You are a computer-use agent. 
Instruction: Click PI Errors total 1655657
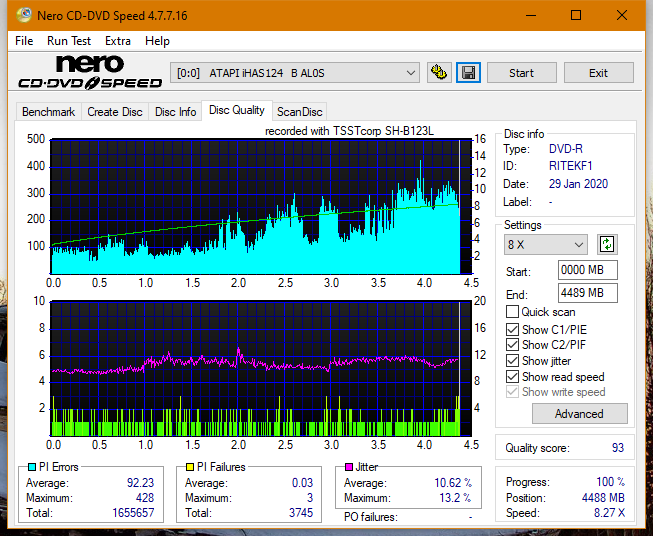click(133, 513)
